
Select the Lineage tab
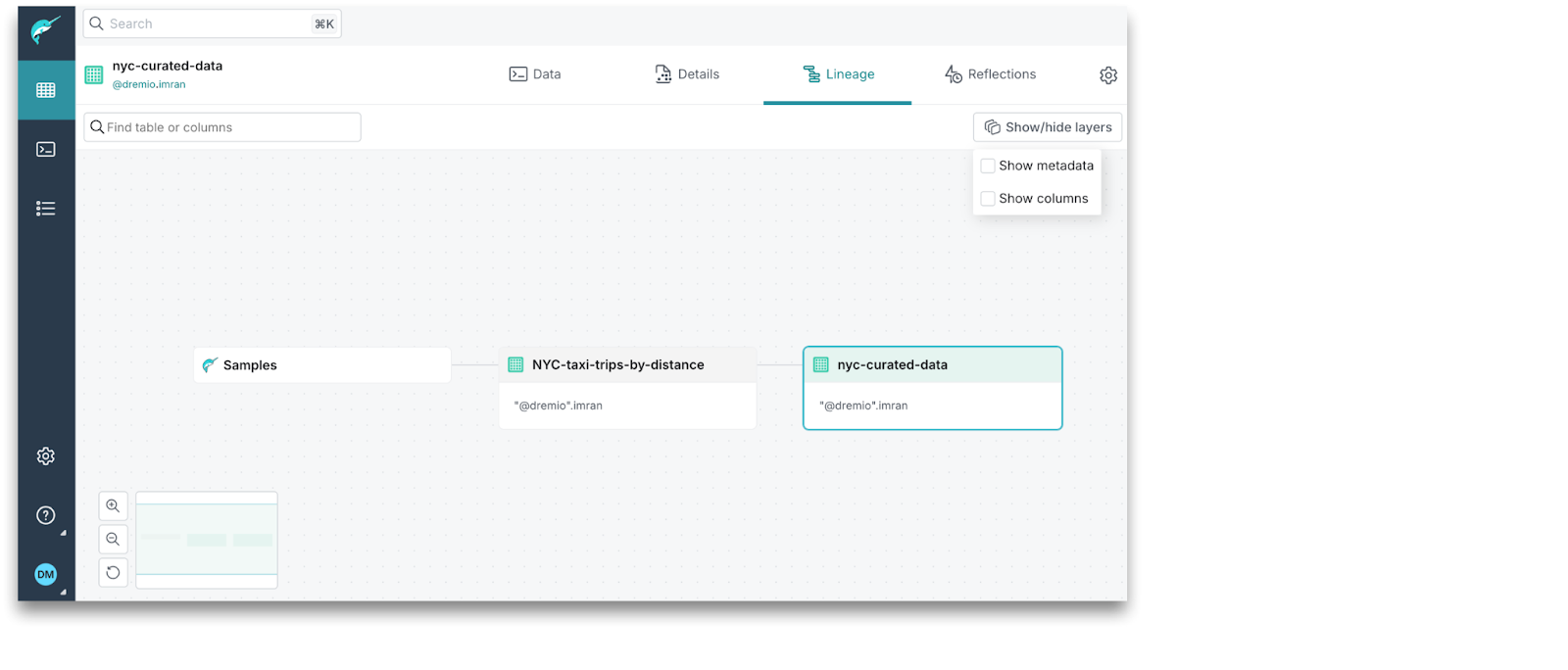[838, 74]
